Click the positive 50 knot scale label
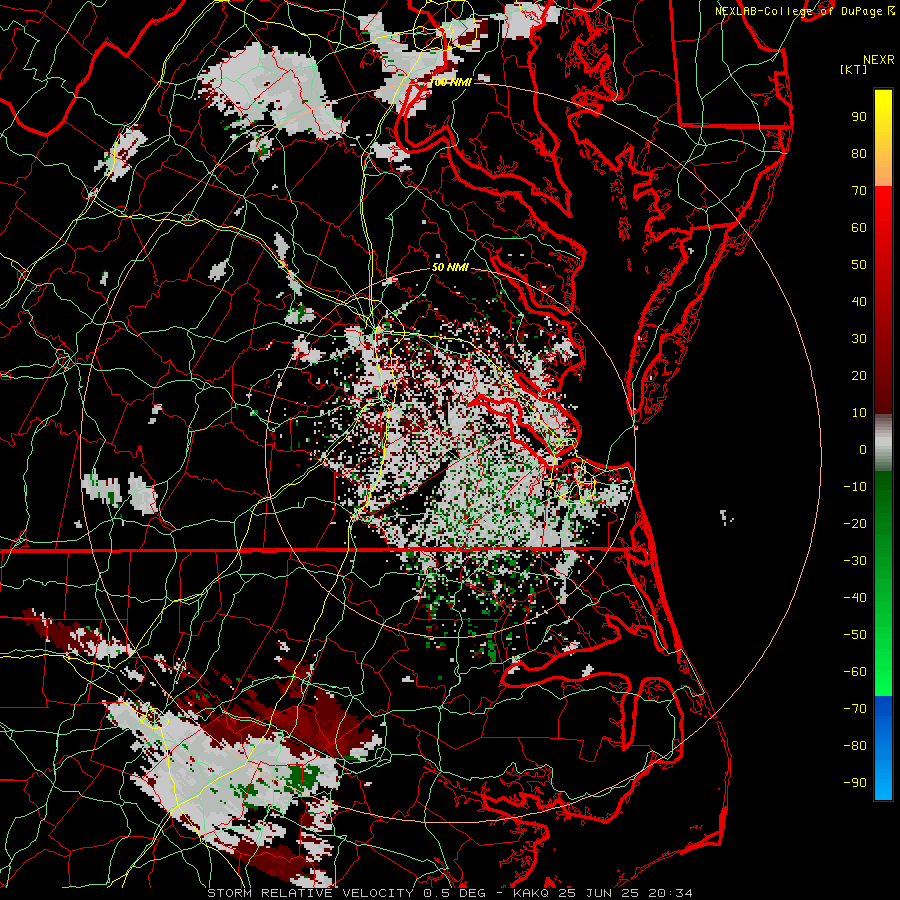This screenshot has height=900, width=900. (x=859, y=265)
